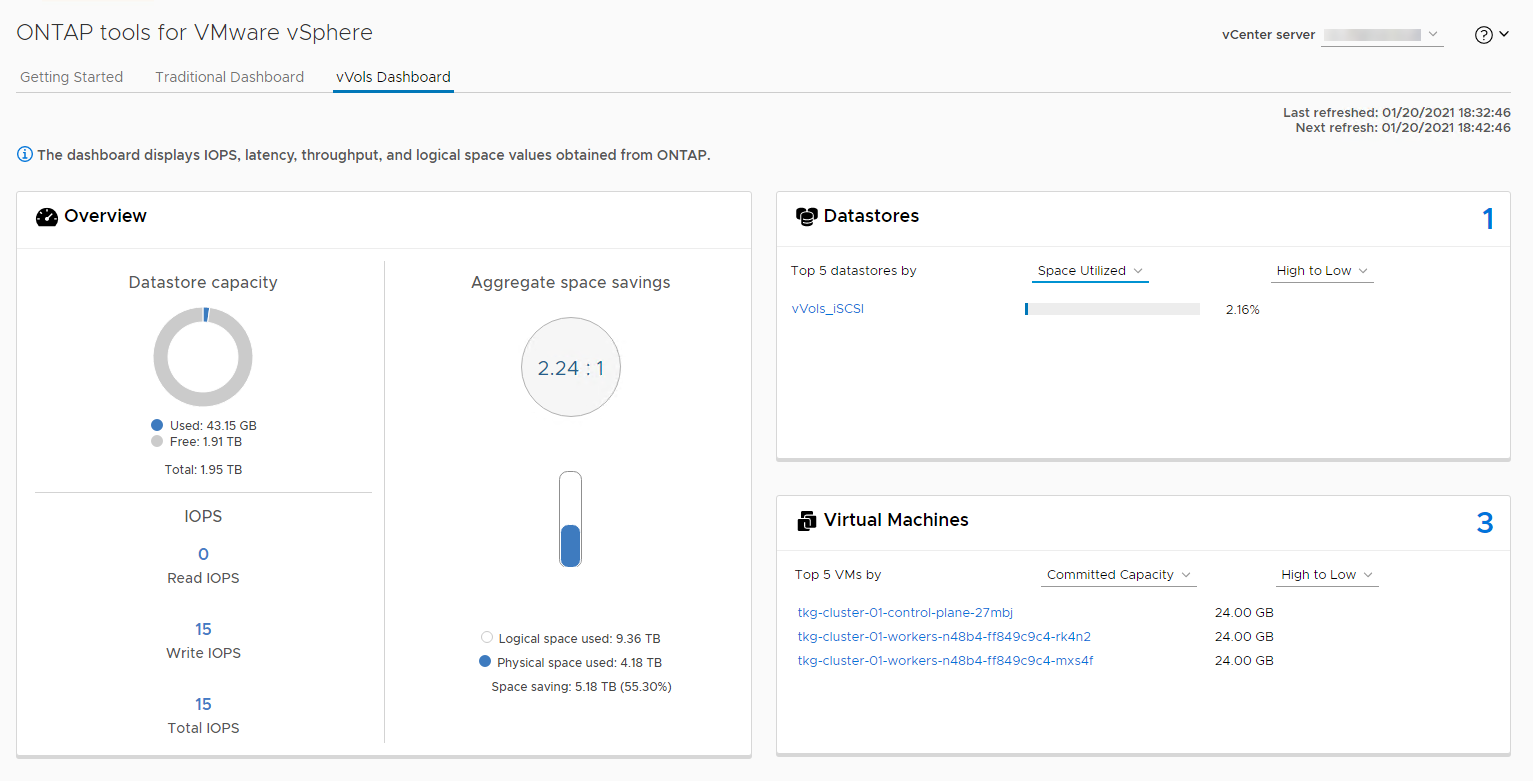Click the 2.24 : 1 savings ratio circle
1533x781 pixels.
point(570,368)
